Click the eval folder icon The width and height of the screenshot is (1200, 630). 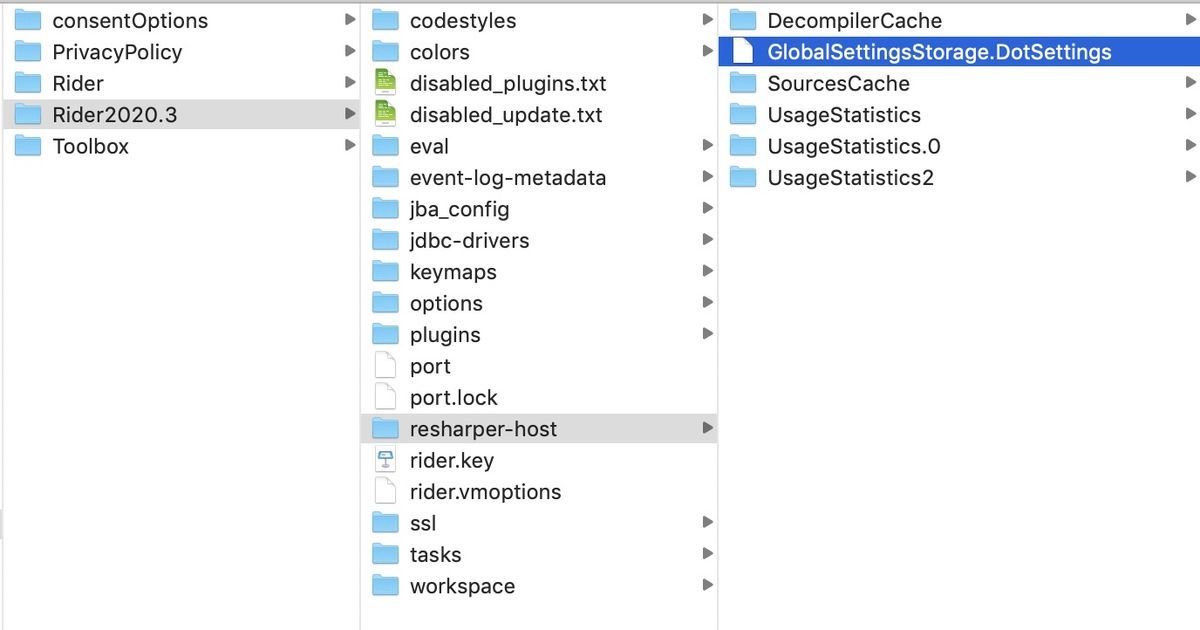[385, 146]
